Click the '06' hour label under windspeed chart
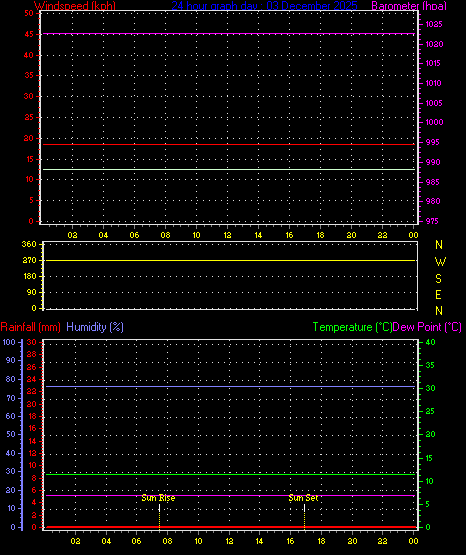Image resolution: width=466 pixels, height=555 pixels. [x=134, y=235]
